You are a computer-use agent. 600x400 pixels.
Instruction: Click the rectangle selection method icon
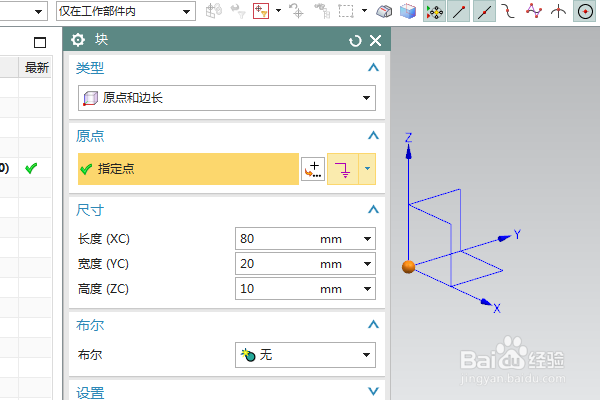coord(346,11)
